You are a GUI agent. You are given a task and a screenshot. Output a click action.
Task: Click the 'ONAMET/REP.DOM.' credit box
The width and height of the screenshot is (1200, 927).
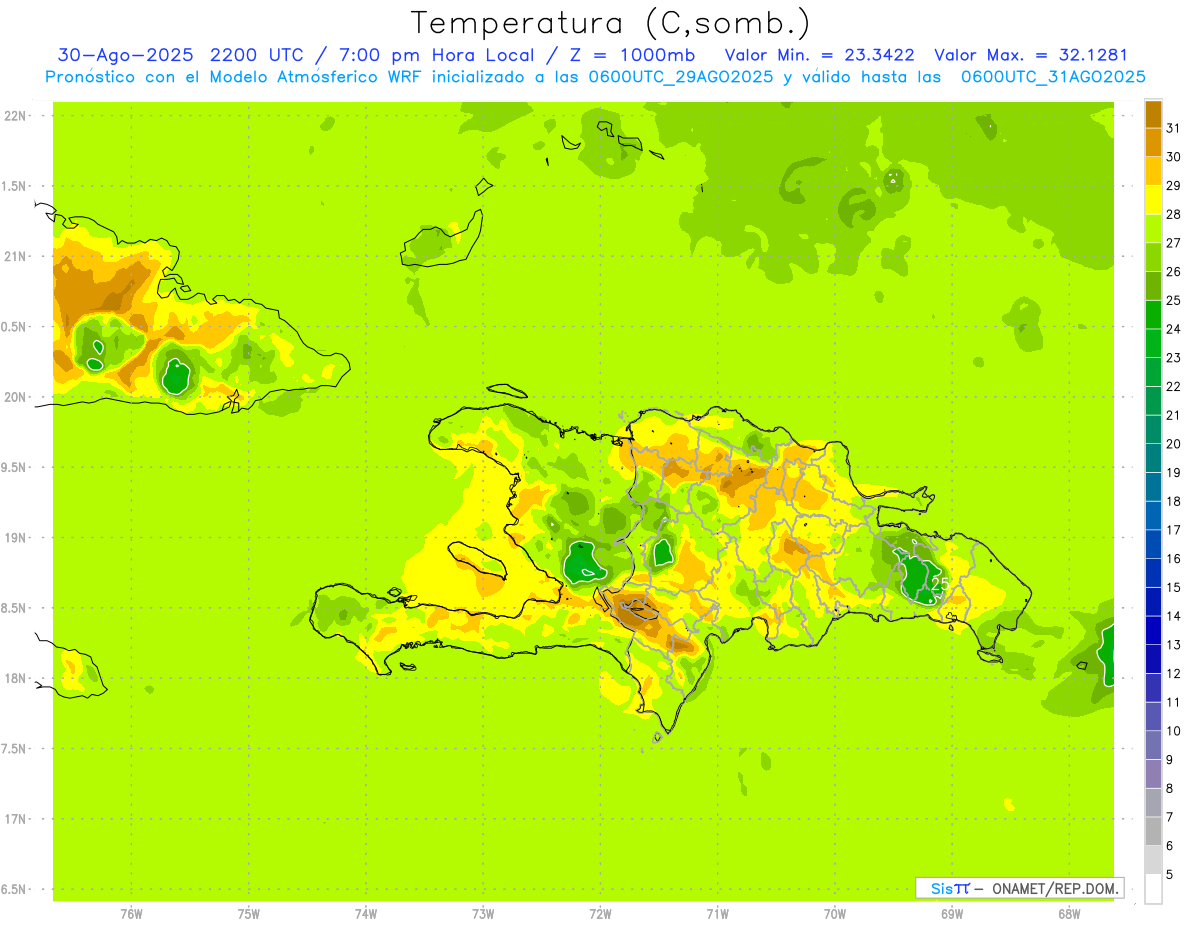[x=1020, y=888]
